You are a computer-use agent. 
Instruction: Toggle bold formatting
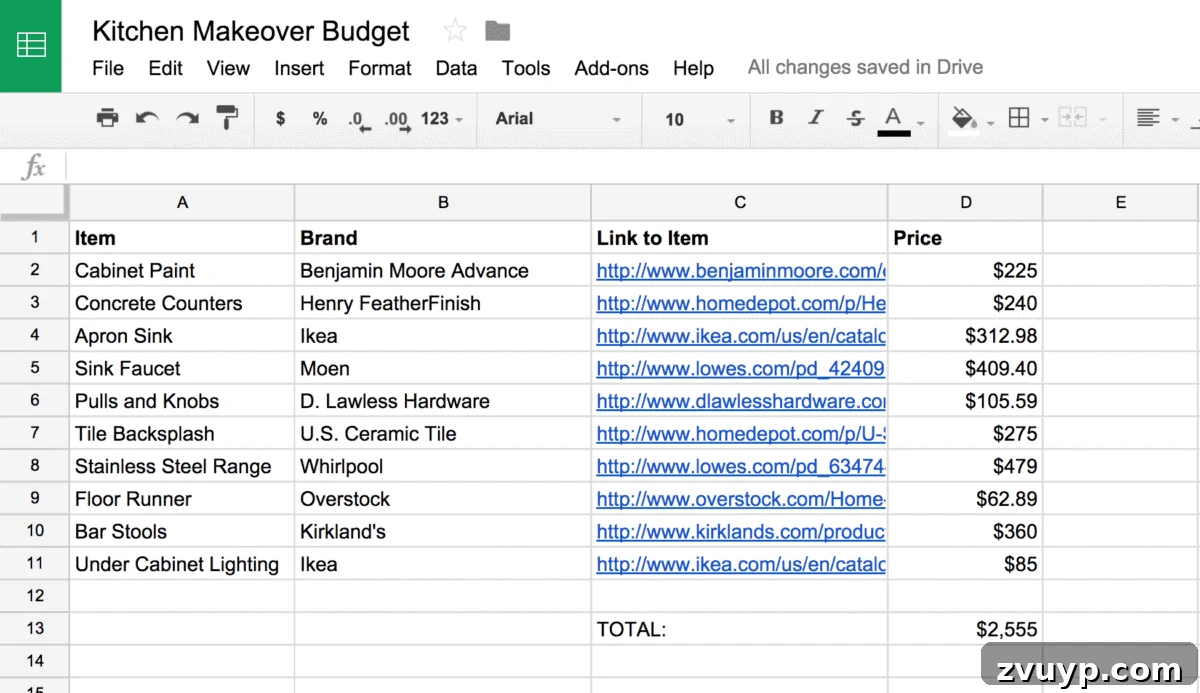[776, 118]
